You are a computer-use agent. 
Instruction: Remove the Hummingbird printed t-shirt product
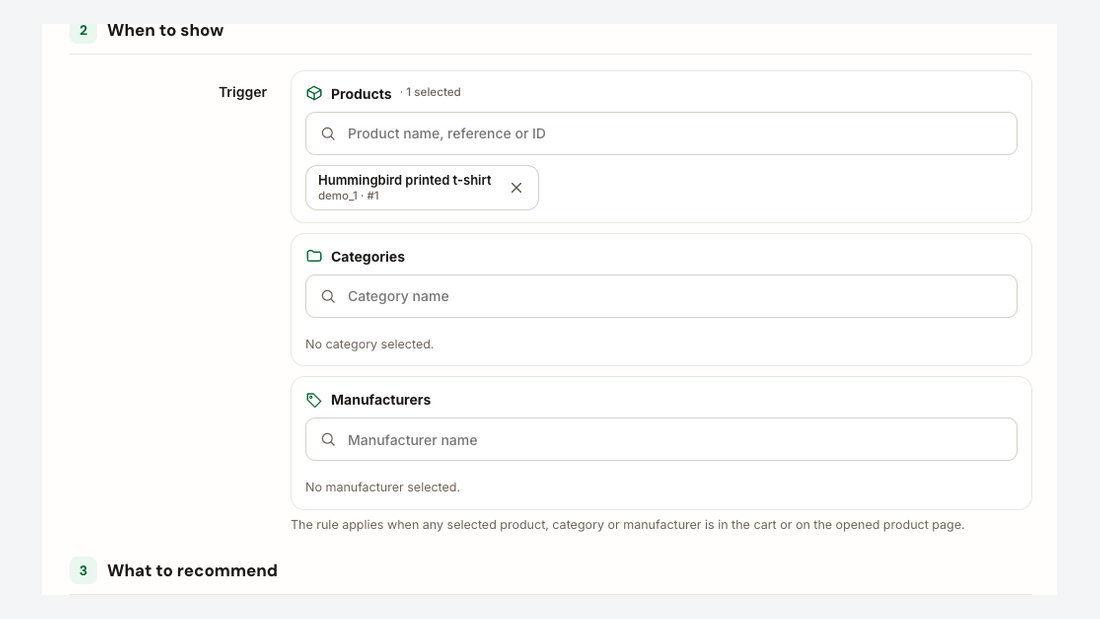[516, 188]
